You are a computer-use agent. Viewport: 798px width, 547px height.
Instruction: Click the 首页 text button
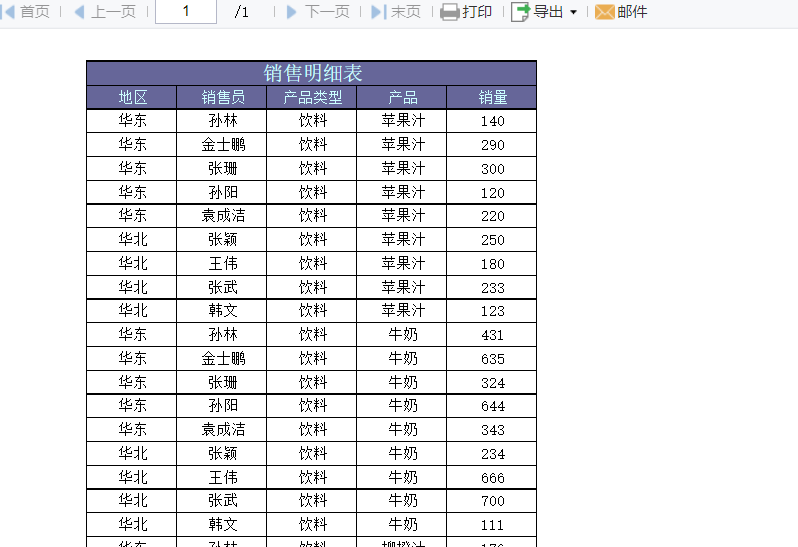[x=35, y=11]
